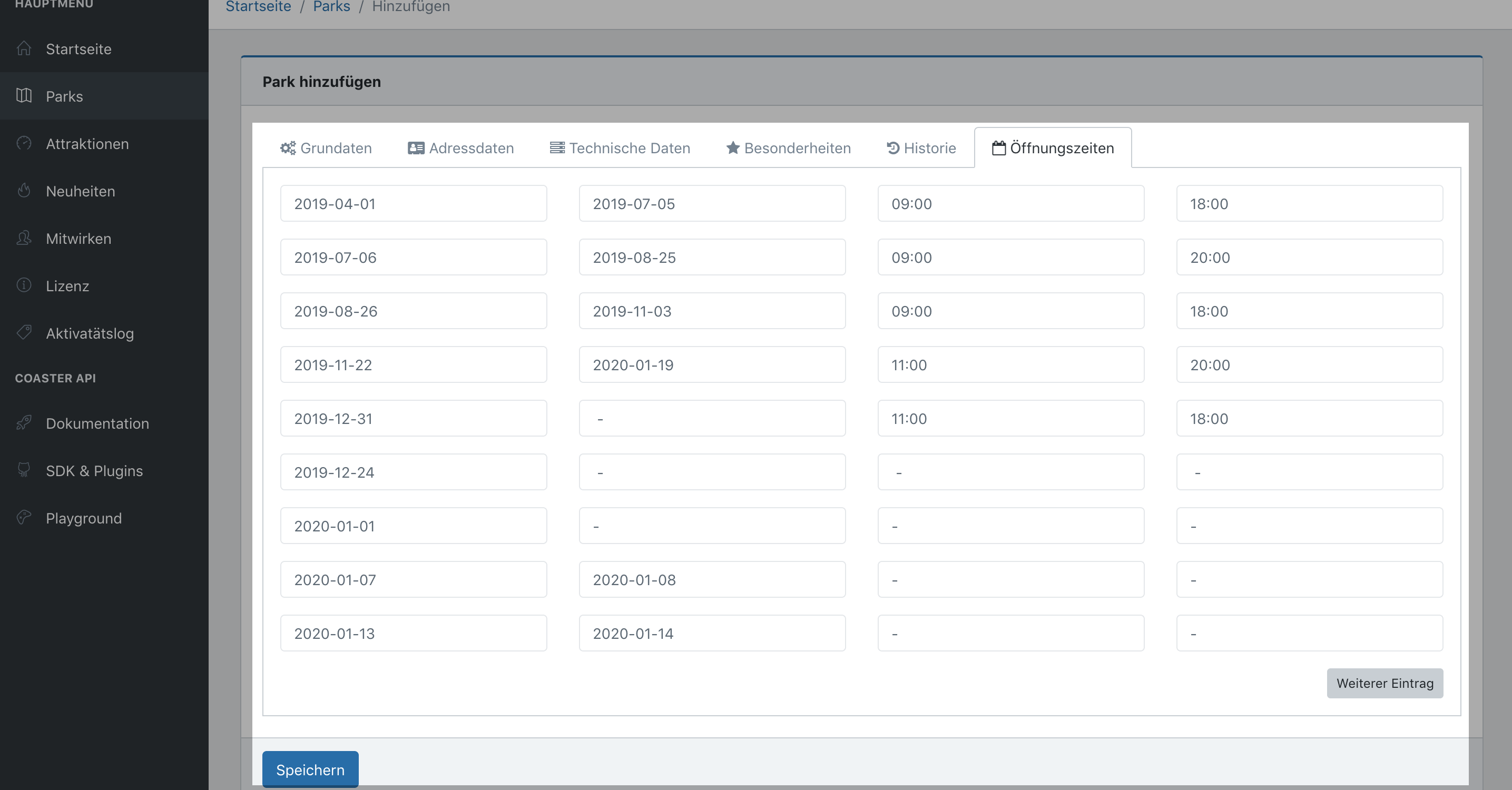The image size is (1512, 790).
Task: Follow the Parks breadcrumb link
Action: point(331,7)
